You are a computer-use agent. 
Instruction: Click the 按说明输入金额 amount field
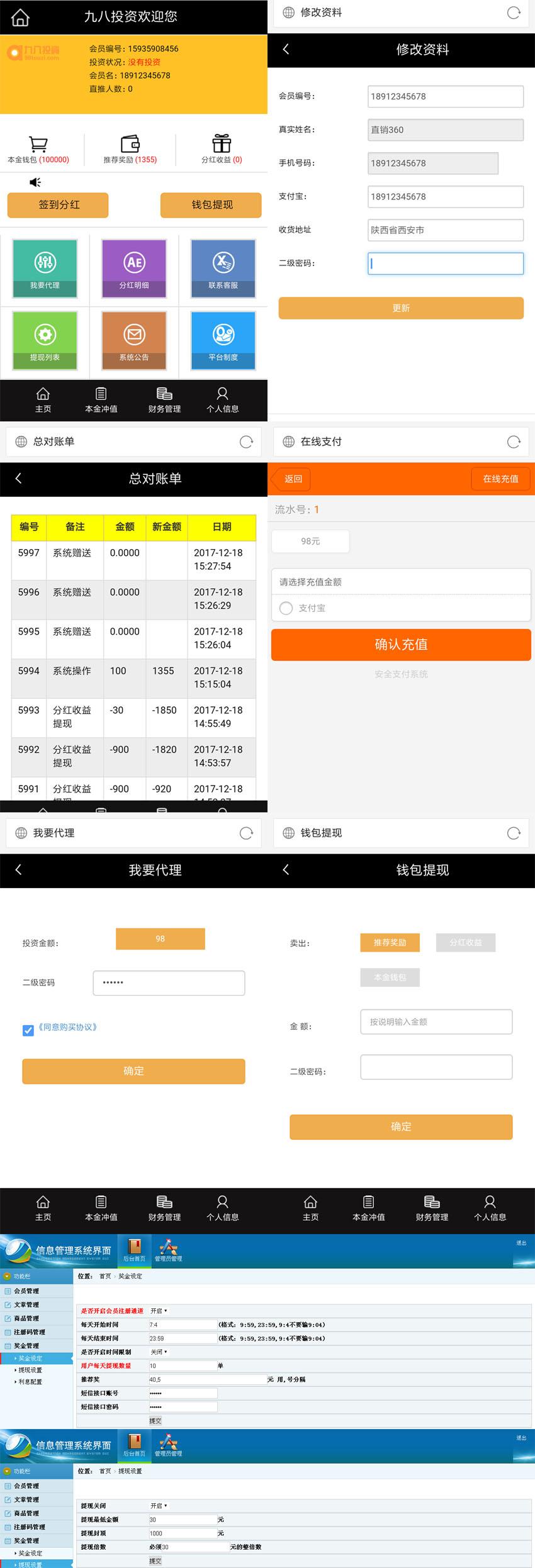436,1022
